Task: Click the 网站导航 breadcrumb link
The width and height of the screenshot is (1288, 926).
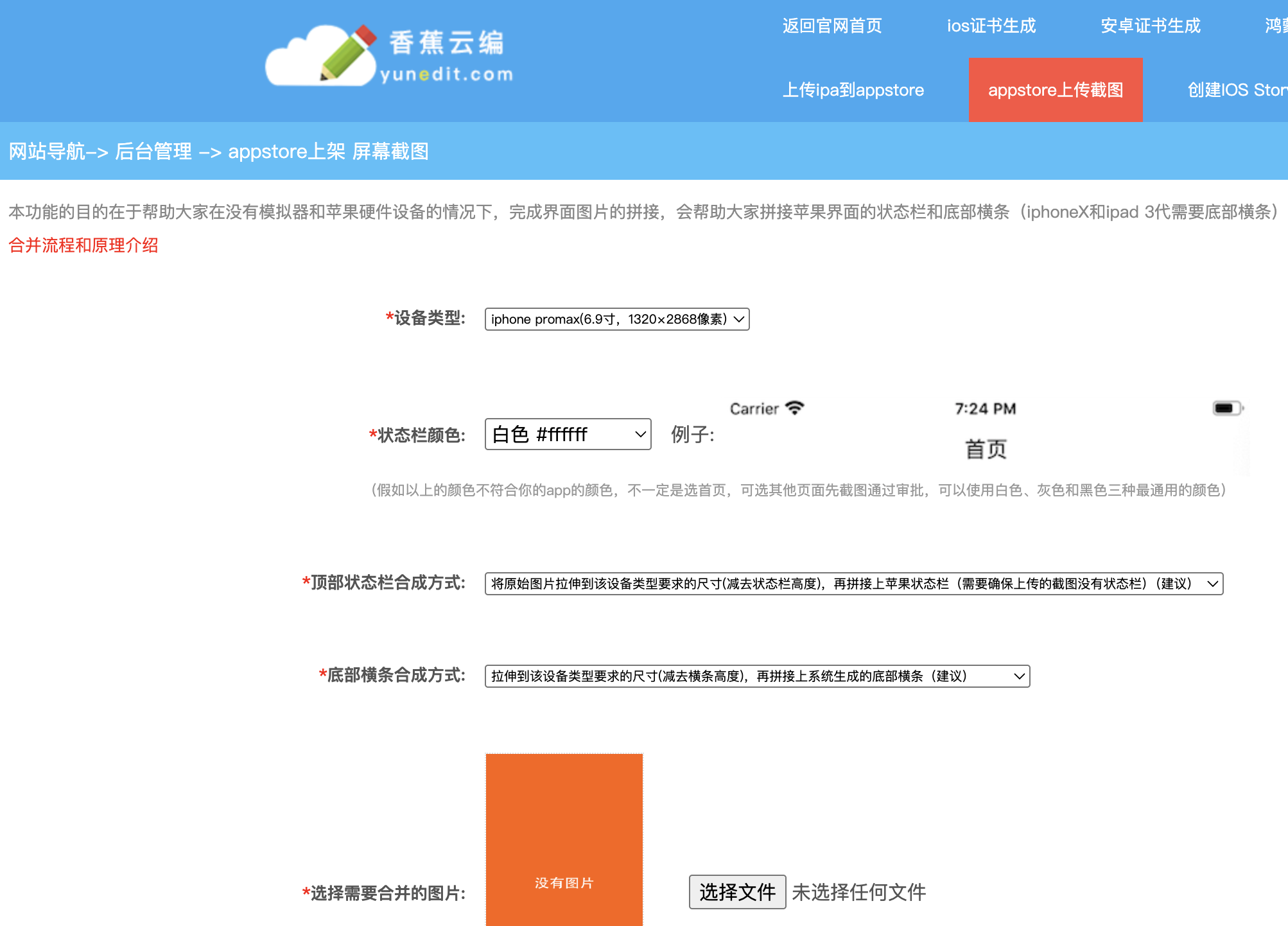Action: click(x=46, y=152)
